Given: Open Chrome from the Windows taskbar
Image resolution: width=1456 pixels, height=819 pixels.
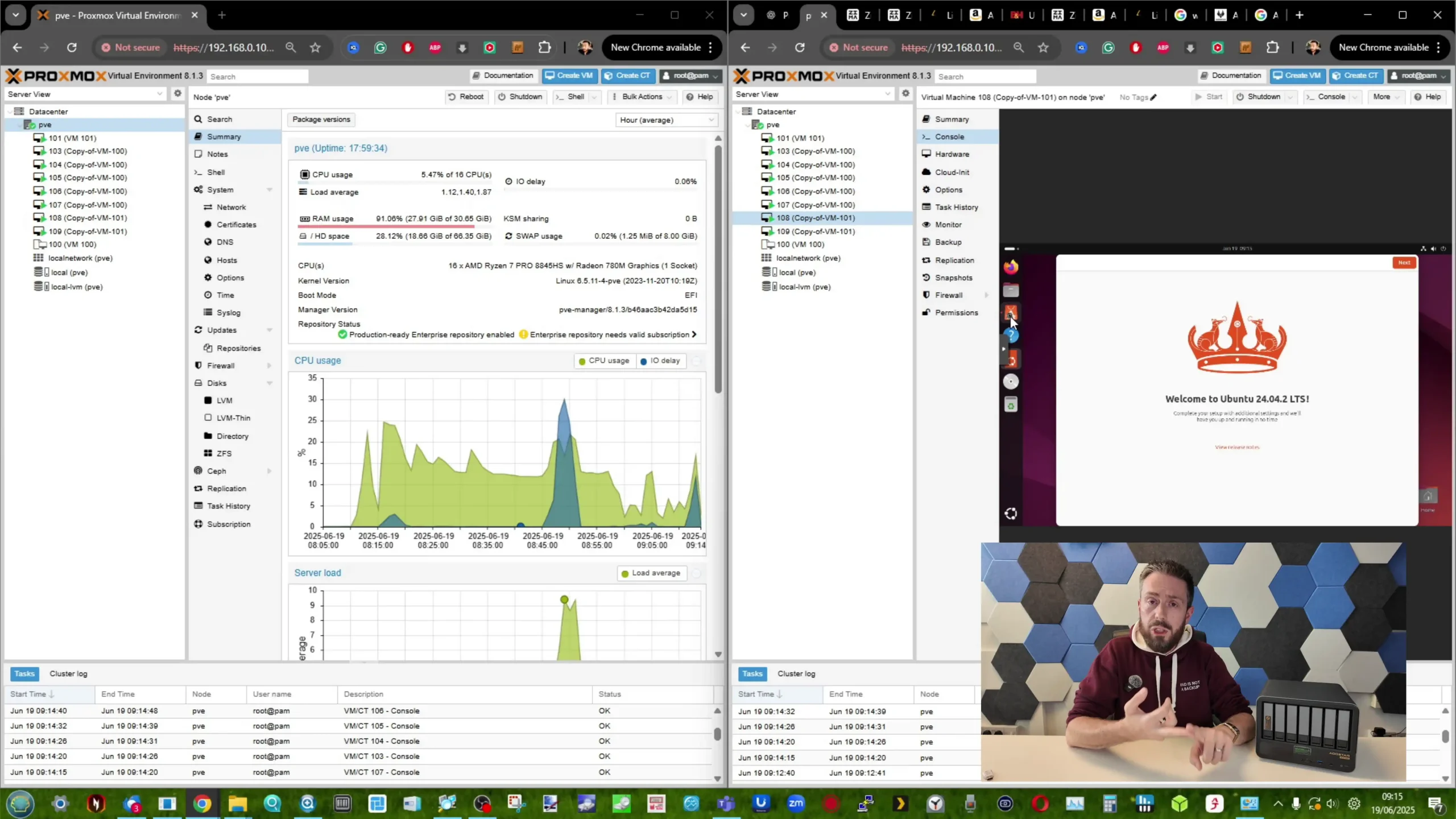Looking at the screenshot, I should point(202,804).
